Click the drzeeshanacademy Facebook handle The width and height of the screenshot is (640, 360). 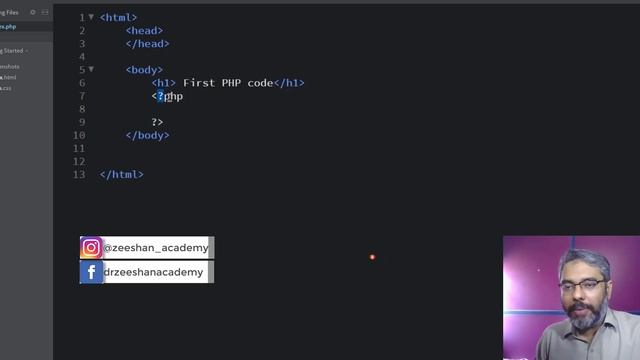point(153,272)
